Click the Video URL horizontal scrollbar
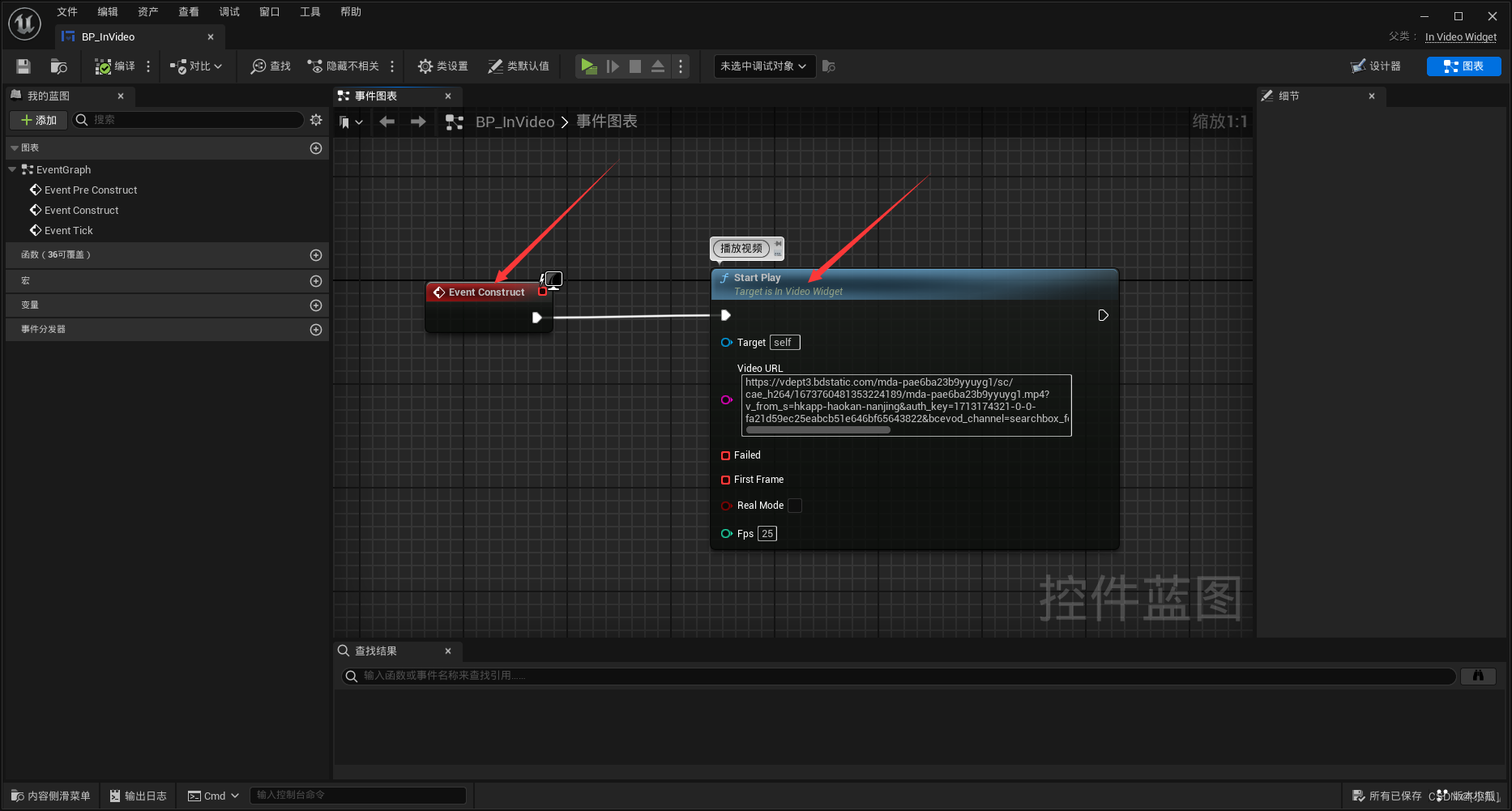The image size is (1512, 811). point(818,430)
